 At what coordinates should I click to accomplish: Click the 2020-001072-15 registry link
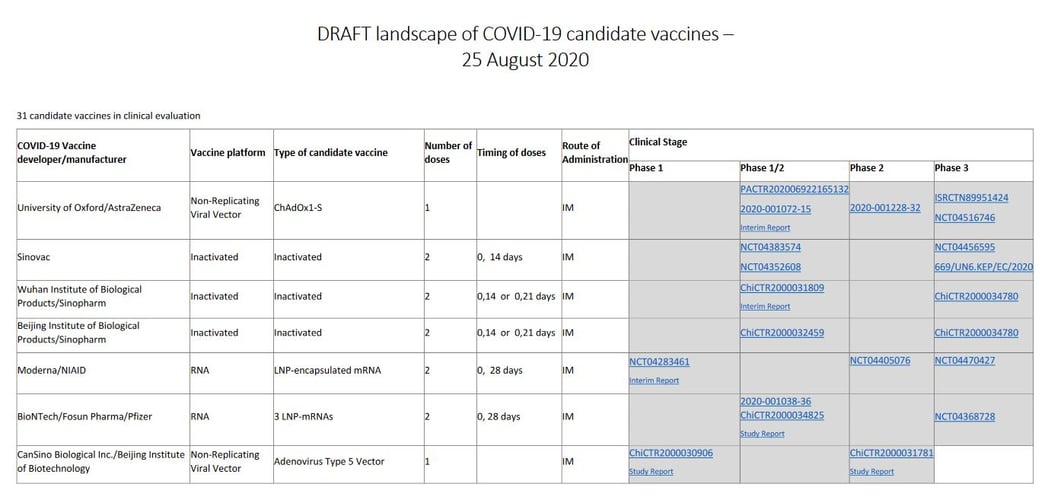pyautogui.click(x=775, y=209)
